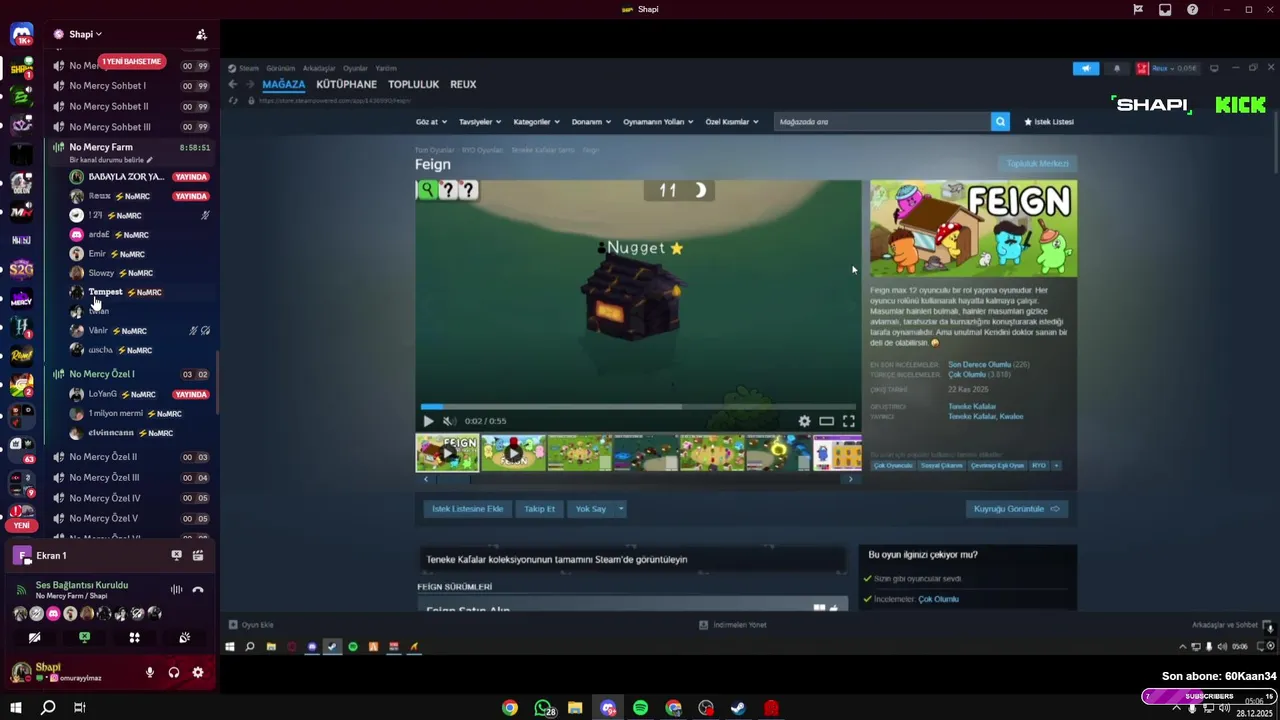Stop streaming icon on the Ekran 1 row

(177, 555)
